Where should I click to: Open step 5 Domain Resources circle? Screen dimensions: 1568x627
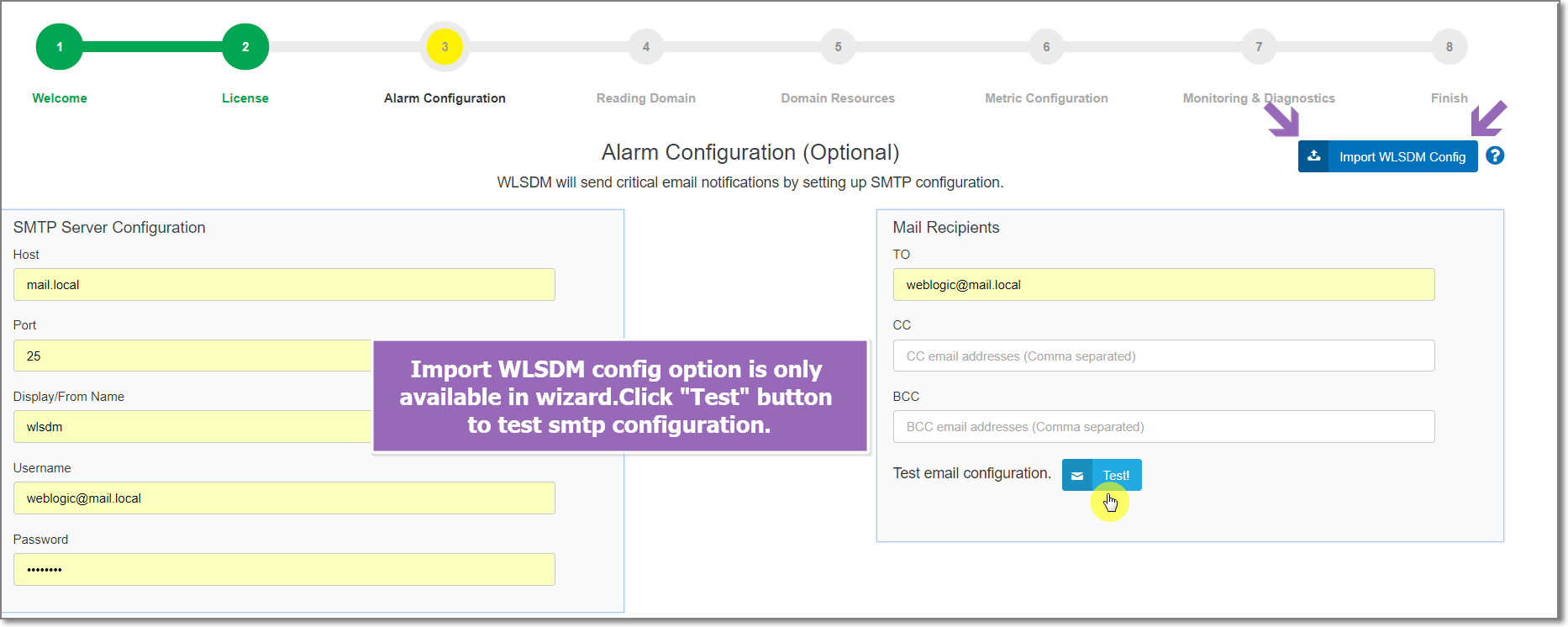point(838,47)
